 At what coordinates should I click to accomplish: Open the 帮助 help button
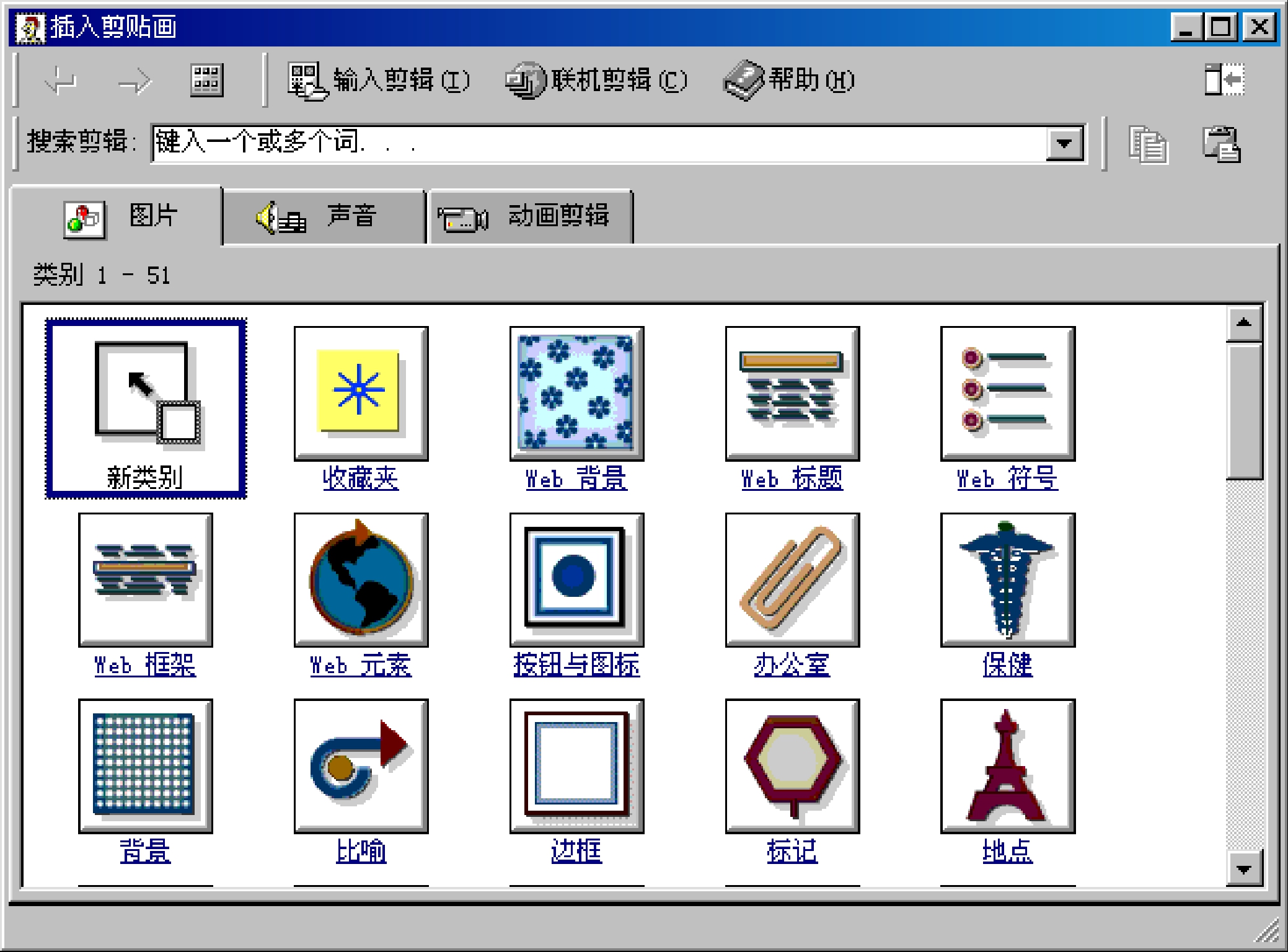point(788,81)
